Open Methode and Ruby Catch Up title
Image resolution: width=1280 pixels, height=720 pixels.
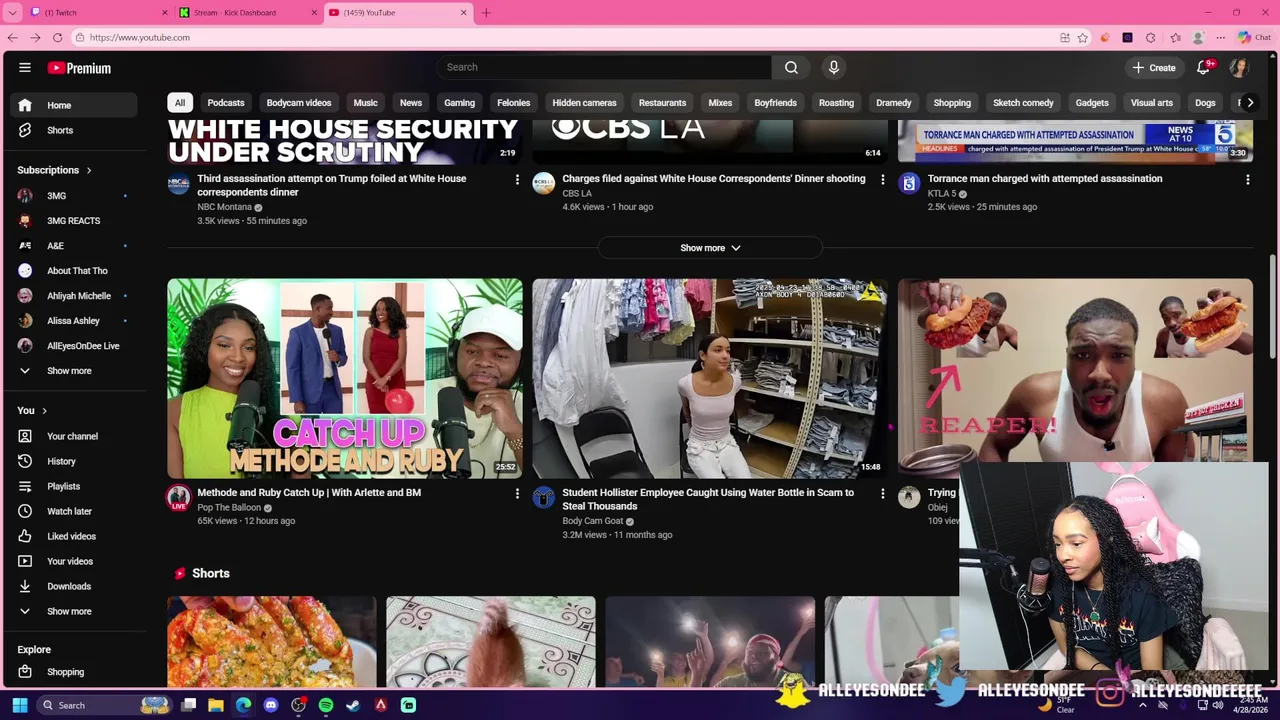pos(309,493)
